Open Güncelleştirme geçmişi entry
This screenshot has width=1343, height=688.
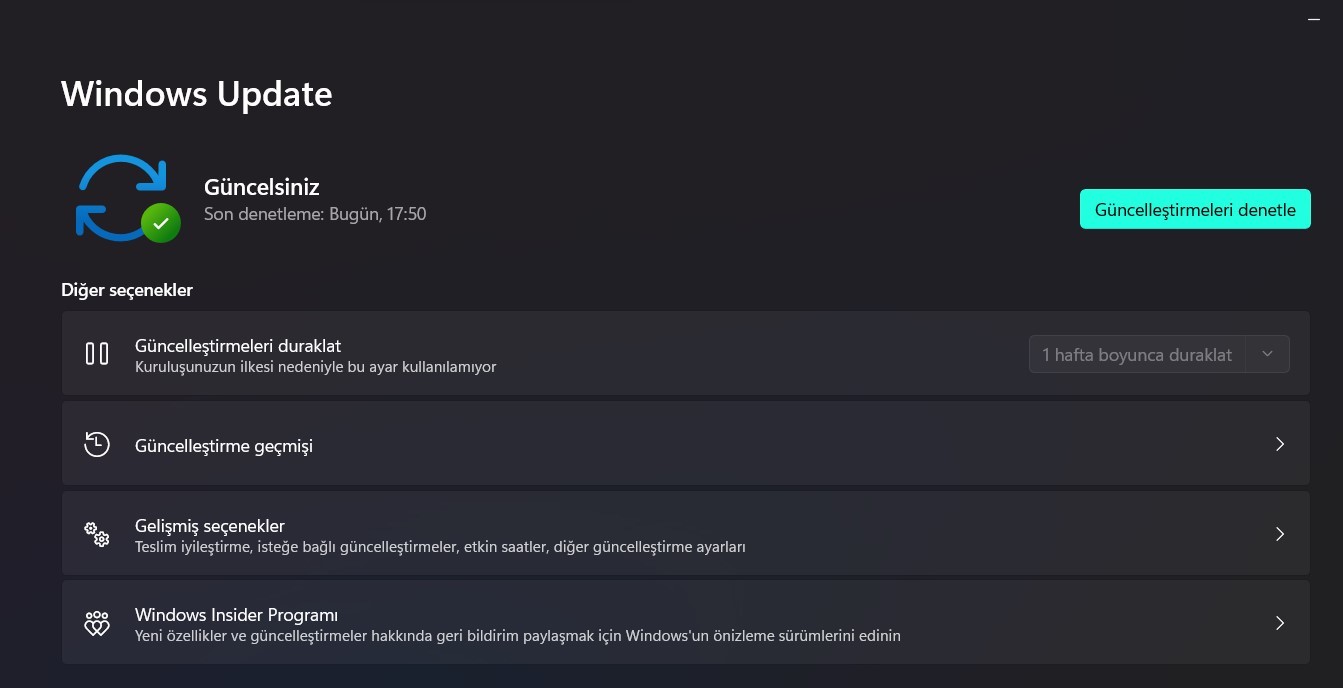pos(686,444)
